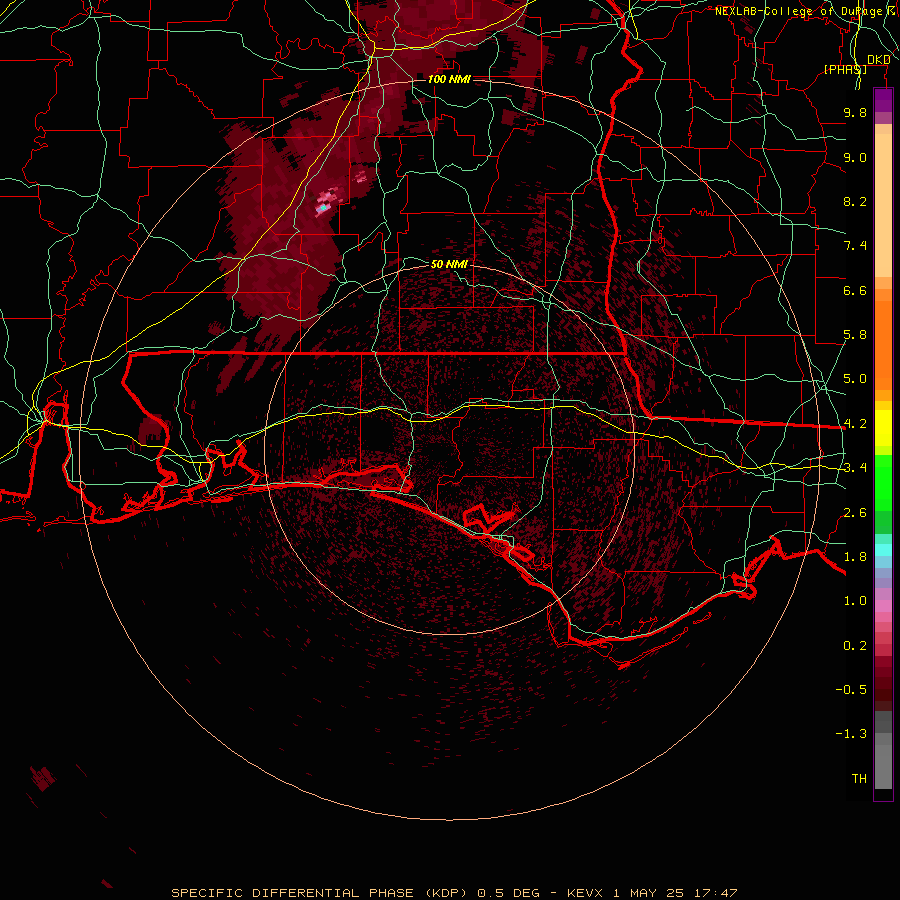Viewport: 900px width, 900px height.
Task: Click the -0.5 value on color scale
Action: click(851, 690)
